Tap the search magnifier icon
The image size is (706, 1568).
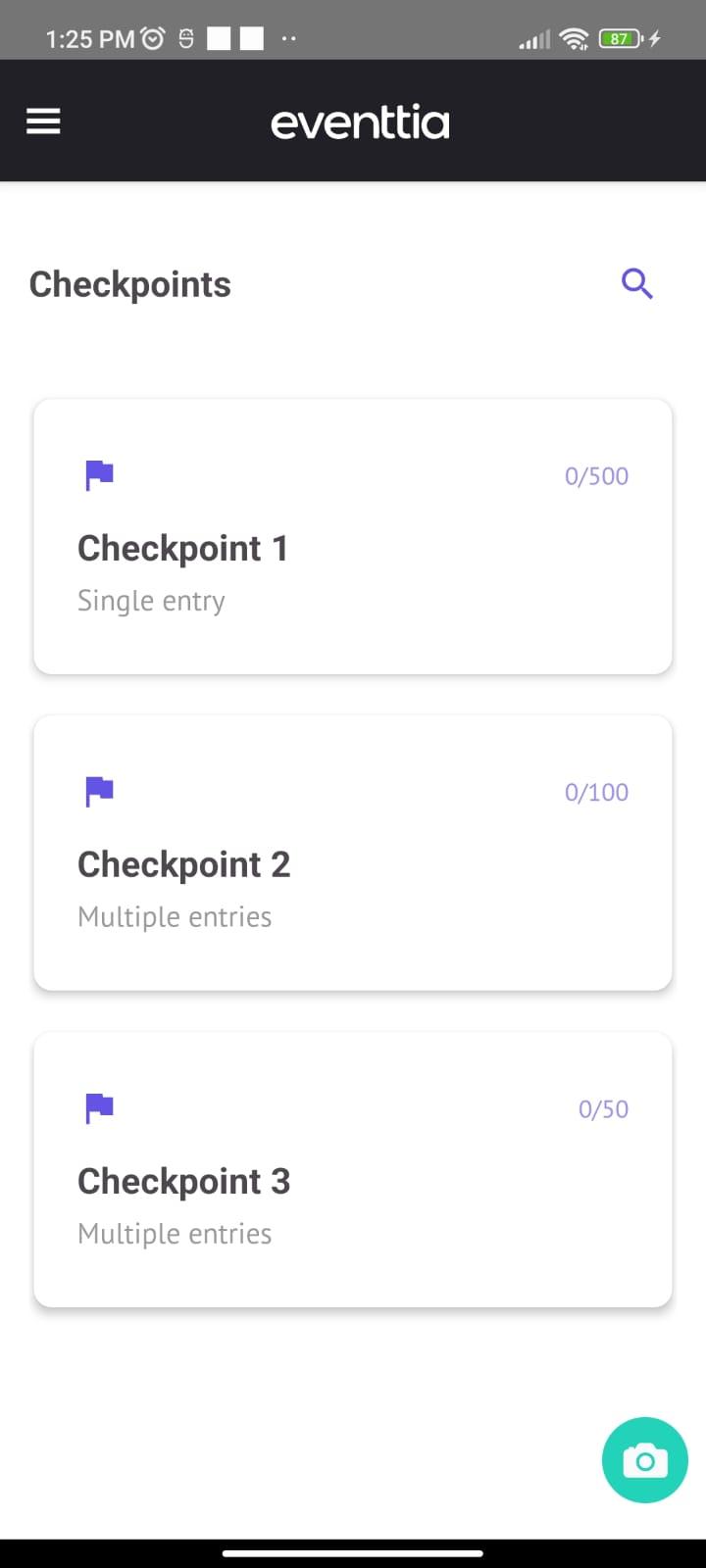[637, 284]
